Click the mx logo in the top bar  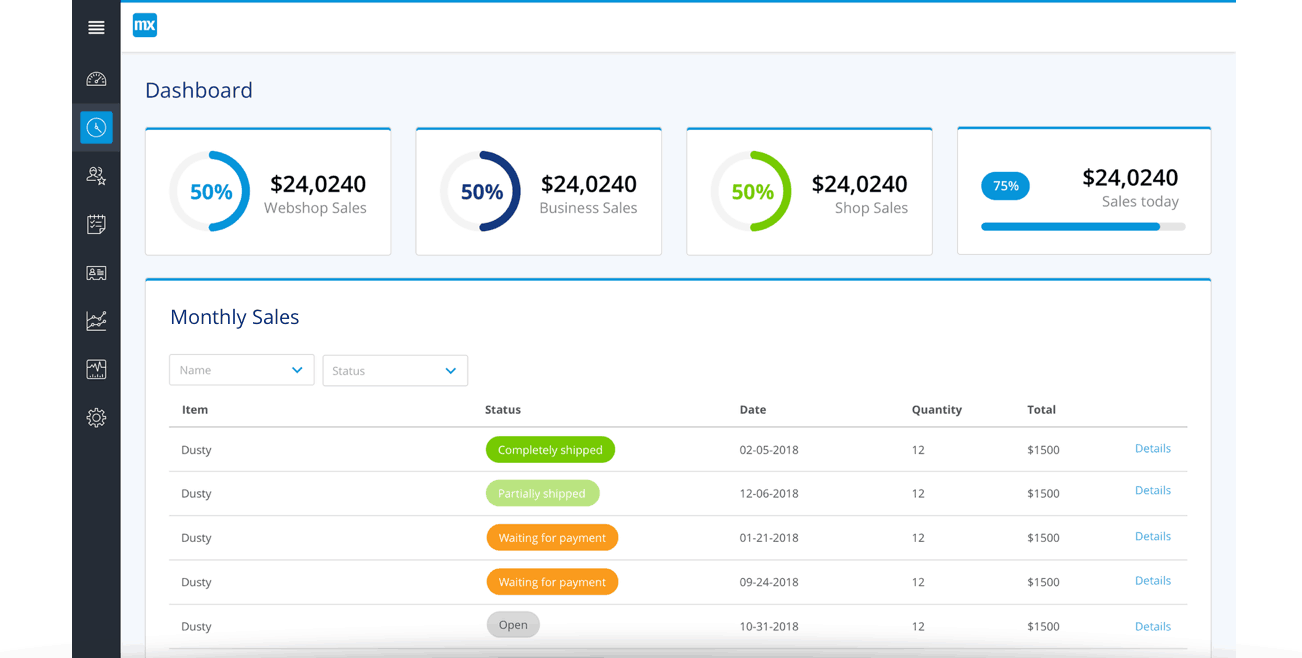tap(144, 25)
